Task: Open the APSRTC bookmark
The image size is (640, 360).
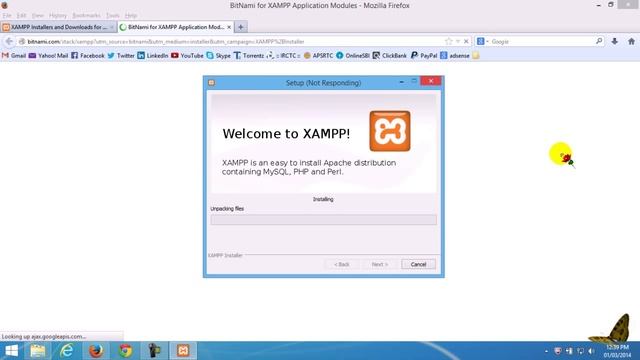Action: pyautogui.click(x=318, y=56)
